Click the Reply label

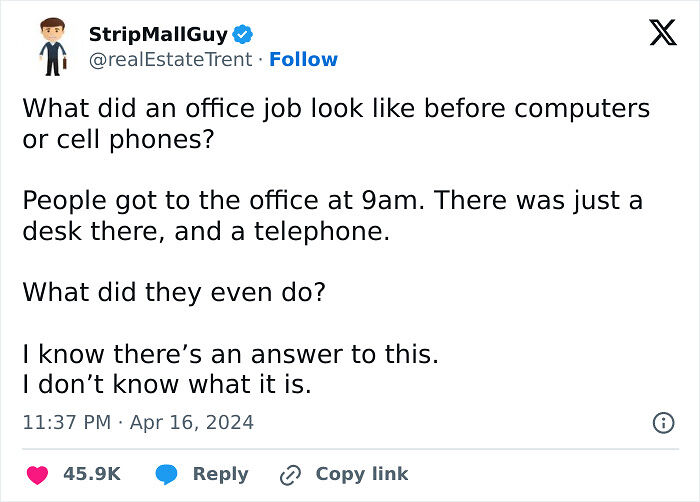220,474
